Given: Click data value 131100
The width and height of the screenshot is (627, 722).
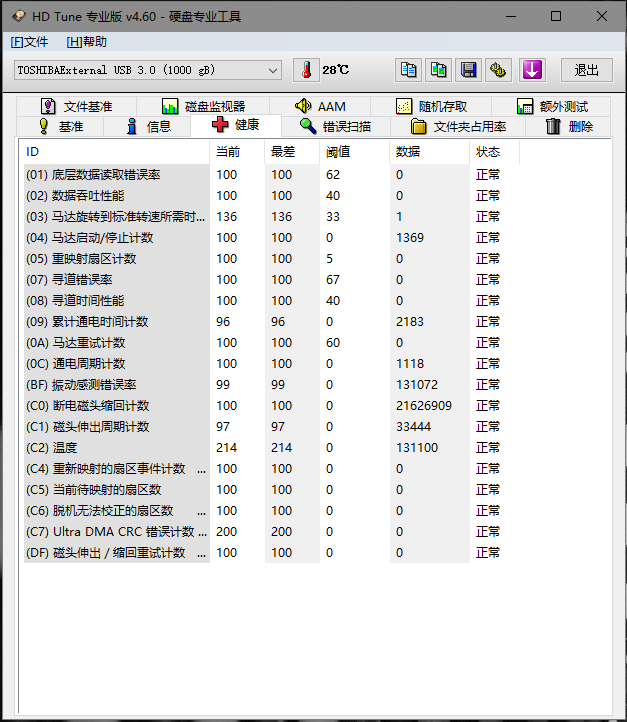Looking at the screenshot, I should [x=417, y=448].
